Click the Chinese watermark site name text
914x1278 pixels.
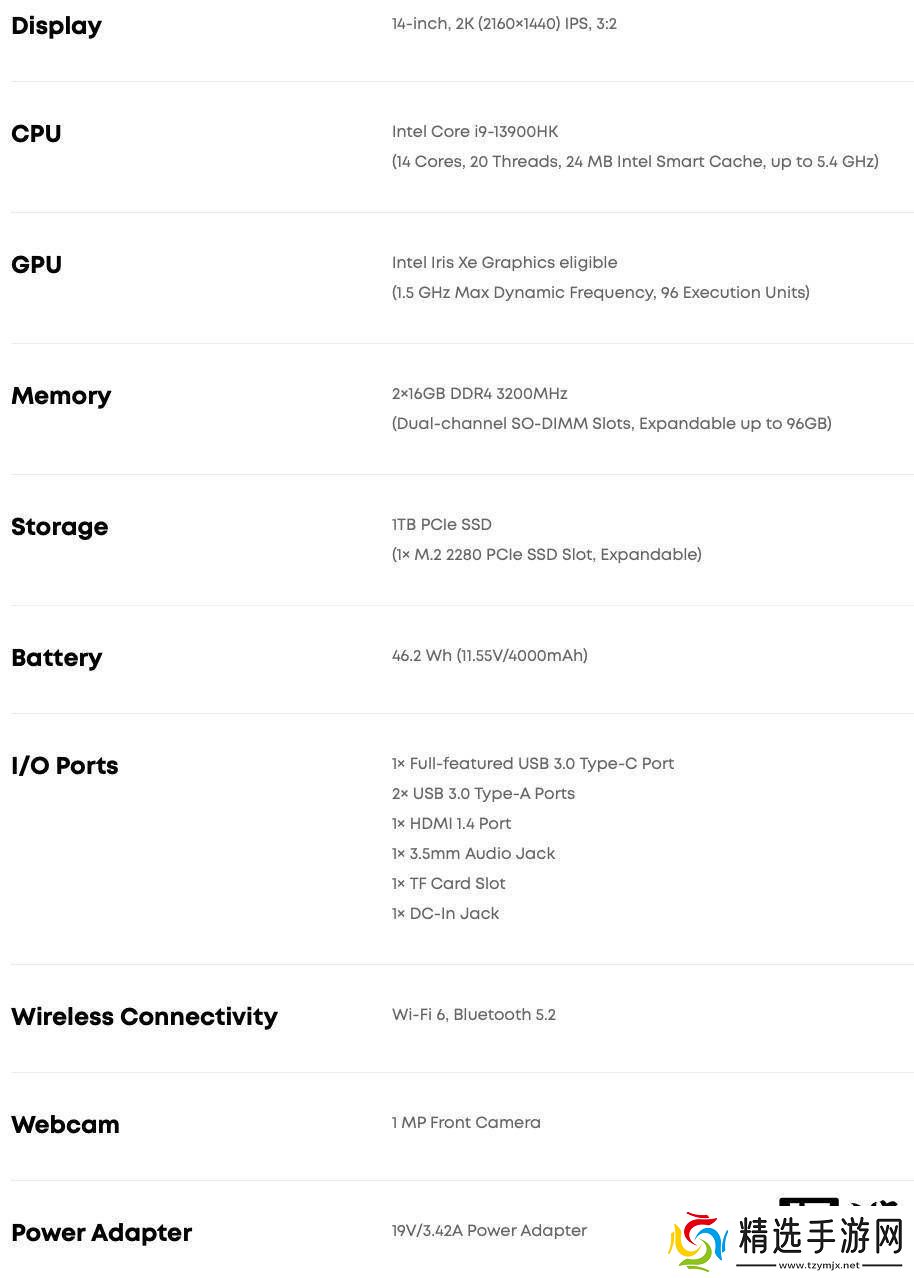pos(820,1236)
